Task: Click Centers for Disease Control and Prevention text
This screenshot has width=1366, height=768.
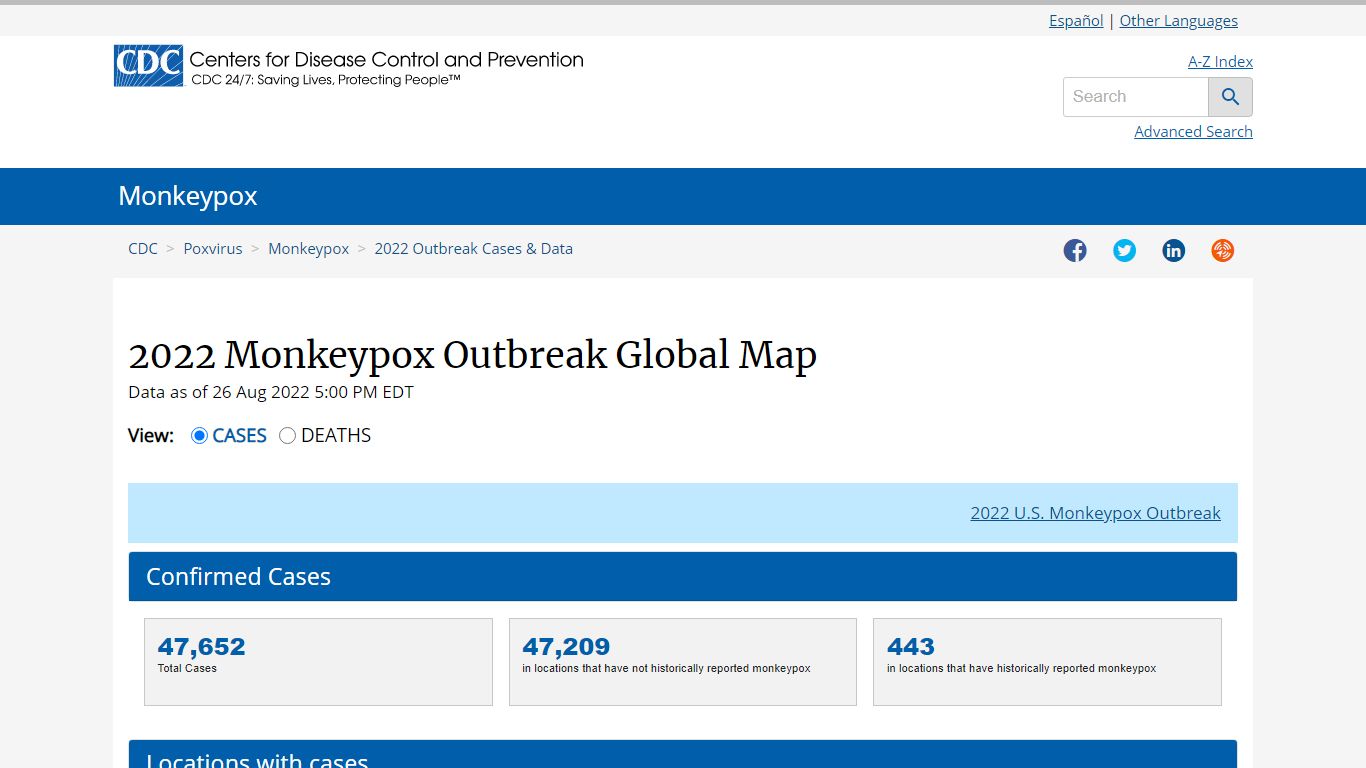Action: (x=386, y=60)
